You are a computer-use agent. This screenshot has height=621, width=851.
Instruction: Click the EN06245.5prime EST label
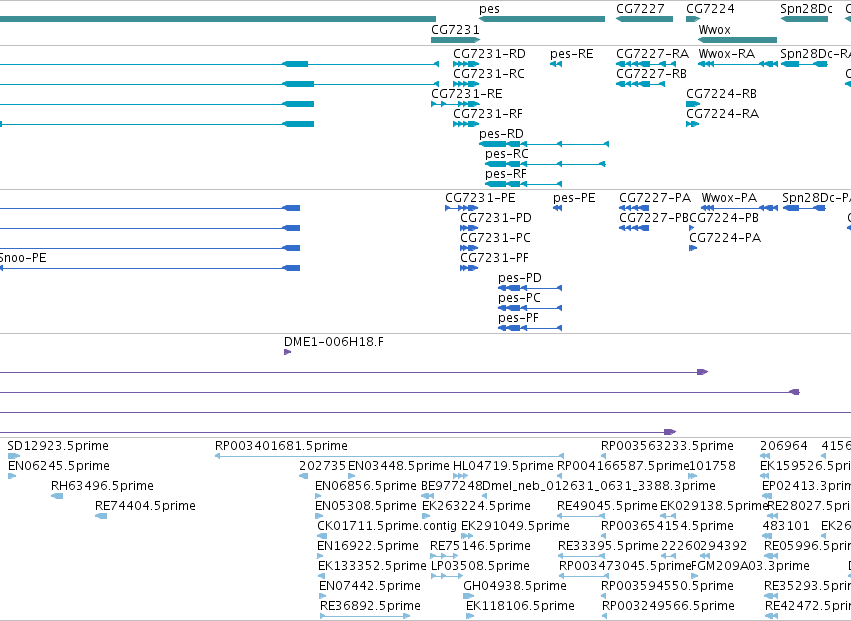[x=59, y=466]
